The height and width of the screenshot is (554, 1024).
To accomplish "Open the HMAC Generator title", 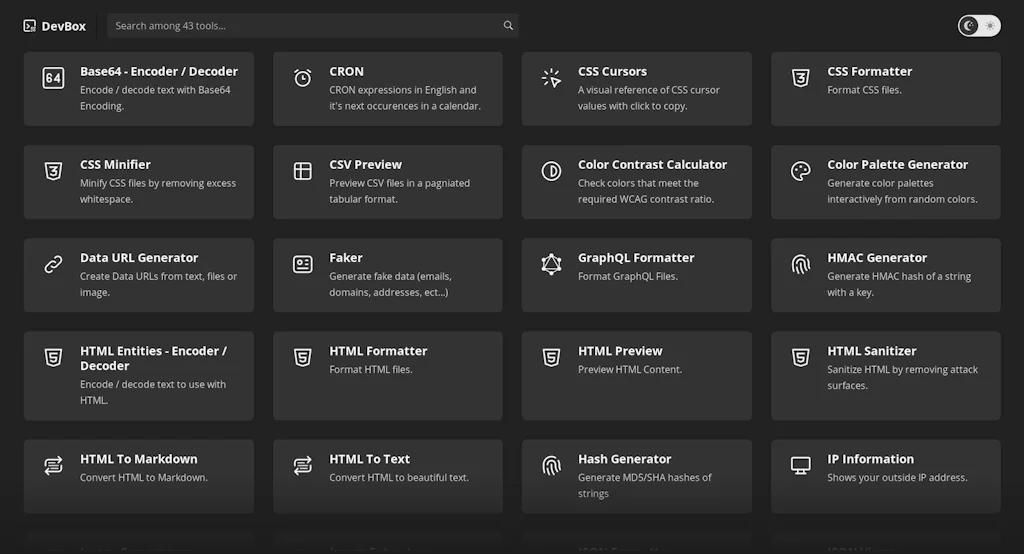I will tap(877, 257).
